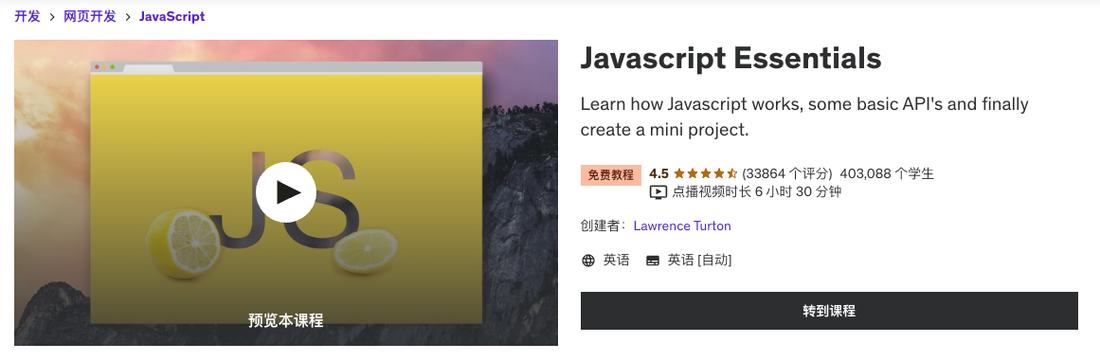Click the JS lemon course thumbnail

click(x=286, y=192)
